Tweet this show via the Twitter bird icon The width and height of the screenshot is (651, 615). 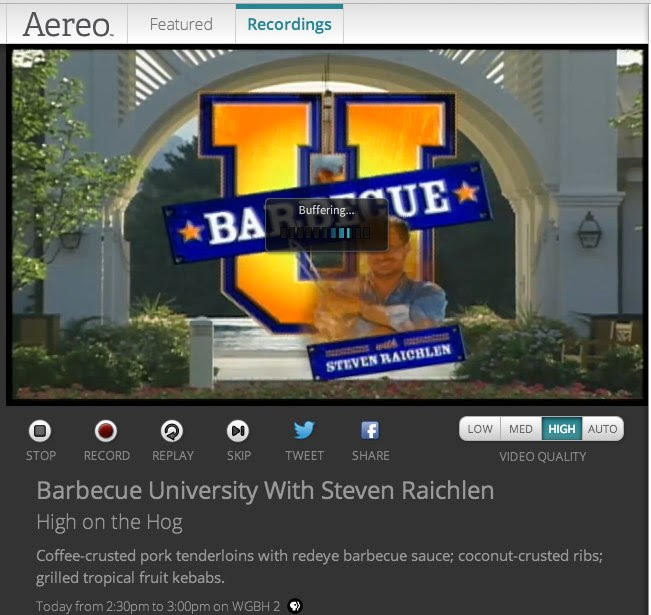click(304, 430)
